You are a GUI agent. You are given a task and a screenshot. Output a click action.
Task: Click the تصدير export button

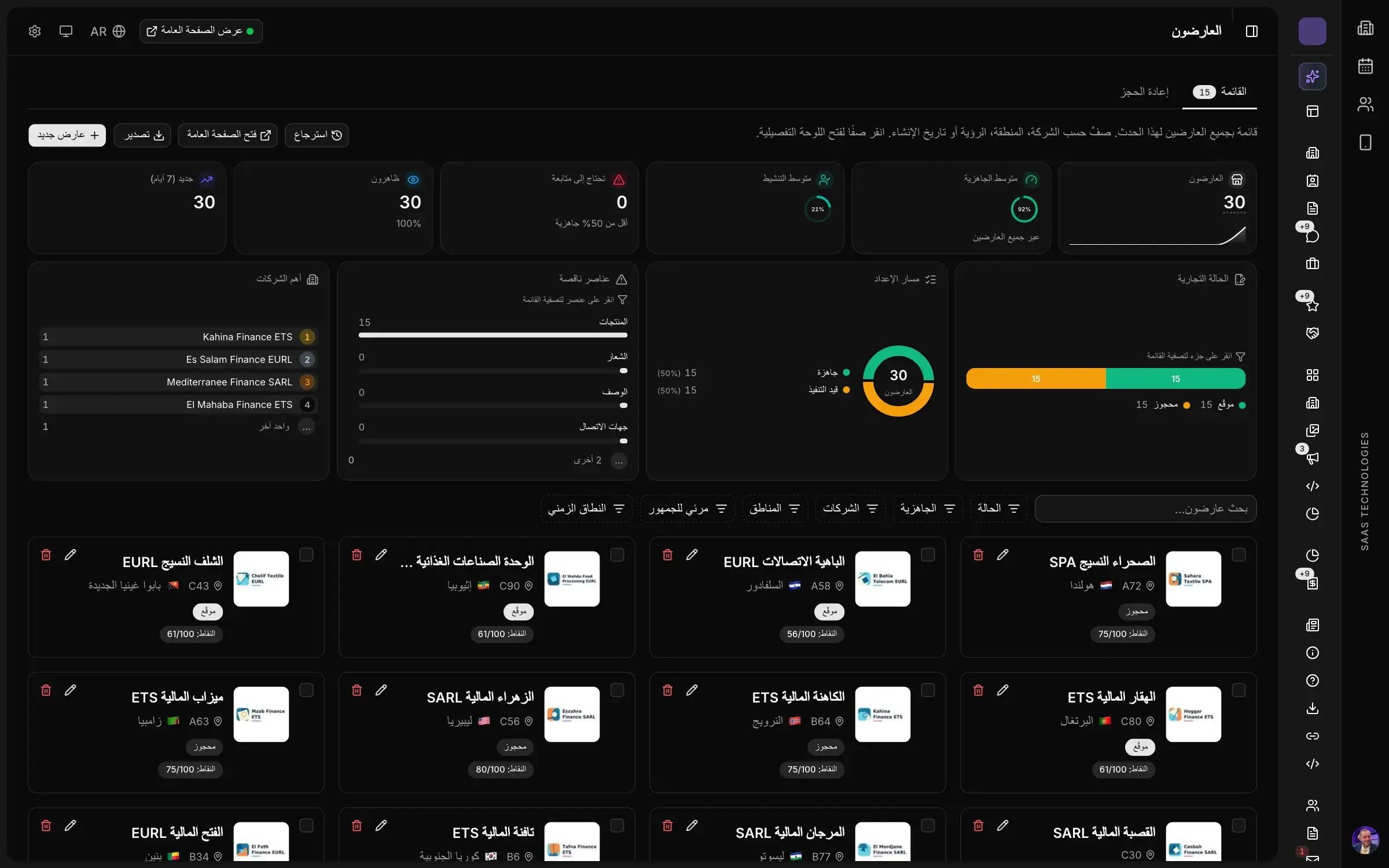pos(142,135)
